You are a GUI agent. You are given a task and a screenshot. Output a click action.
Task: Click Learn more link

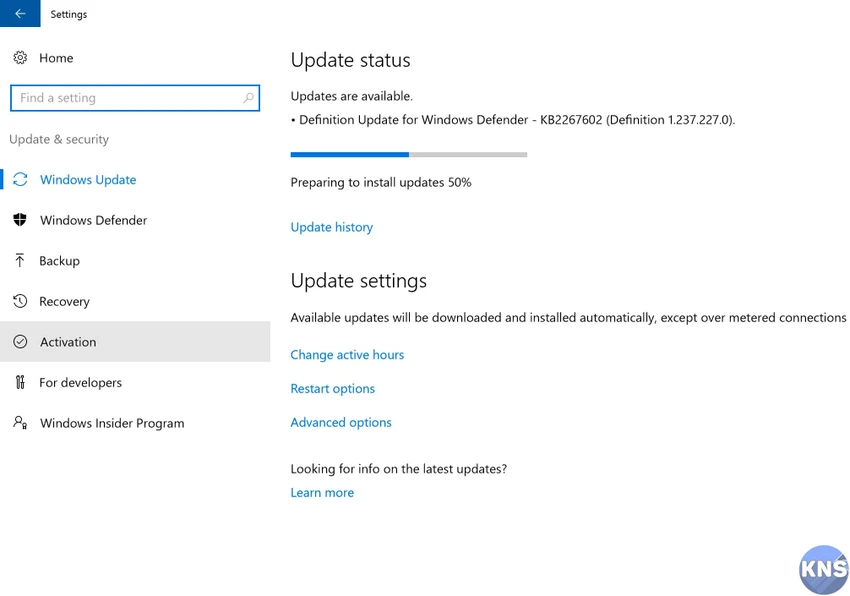coord(322,492)
